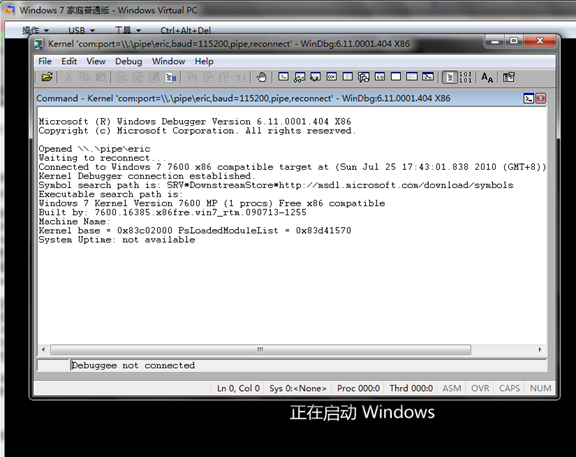This screenshot has height=457, width=576.
Task: Click 'Thrd 000:0' status entry
Action: (x=411, y=388)
